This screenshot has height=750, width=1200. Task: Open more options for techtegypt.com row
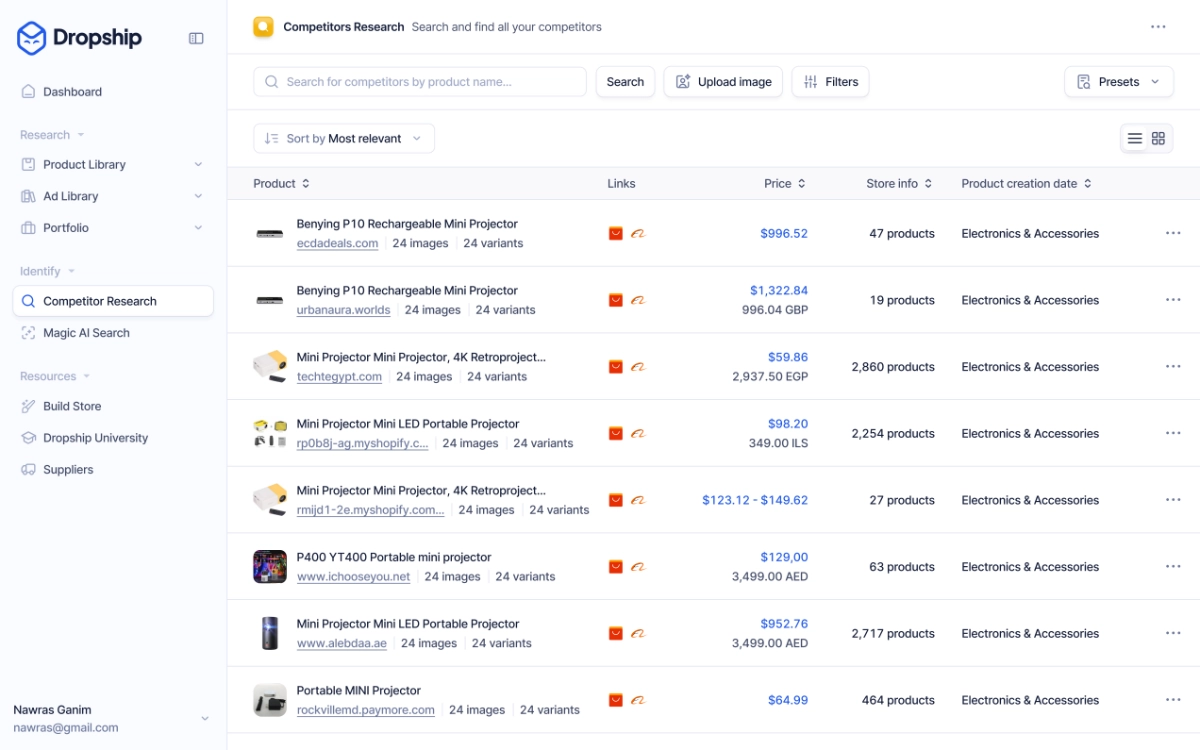tap(1173, 366)
